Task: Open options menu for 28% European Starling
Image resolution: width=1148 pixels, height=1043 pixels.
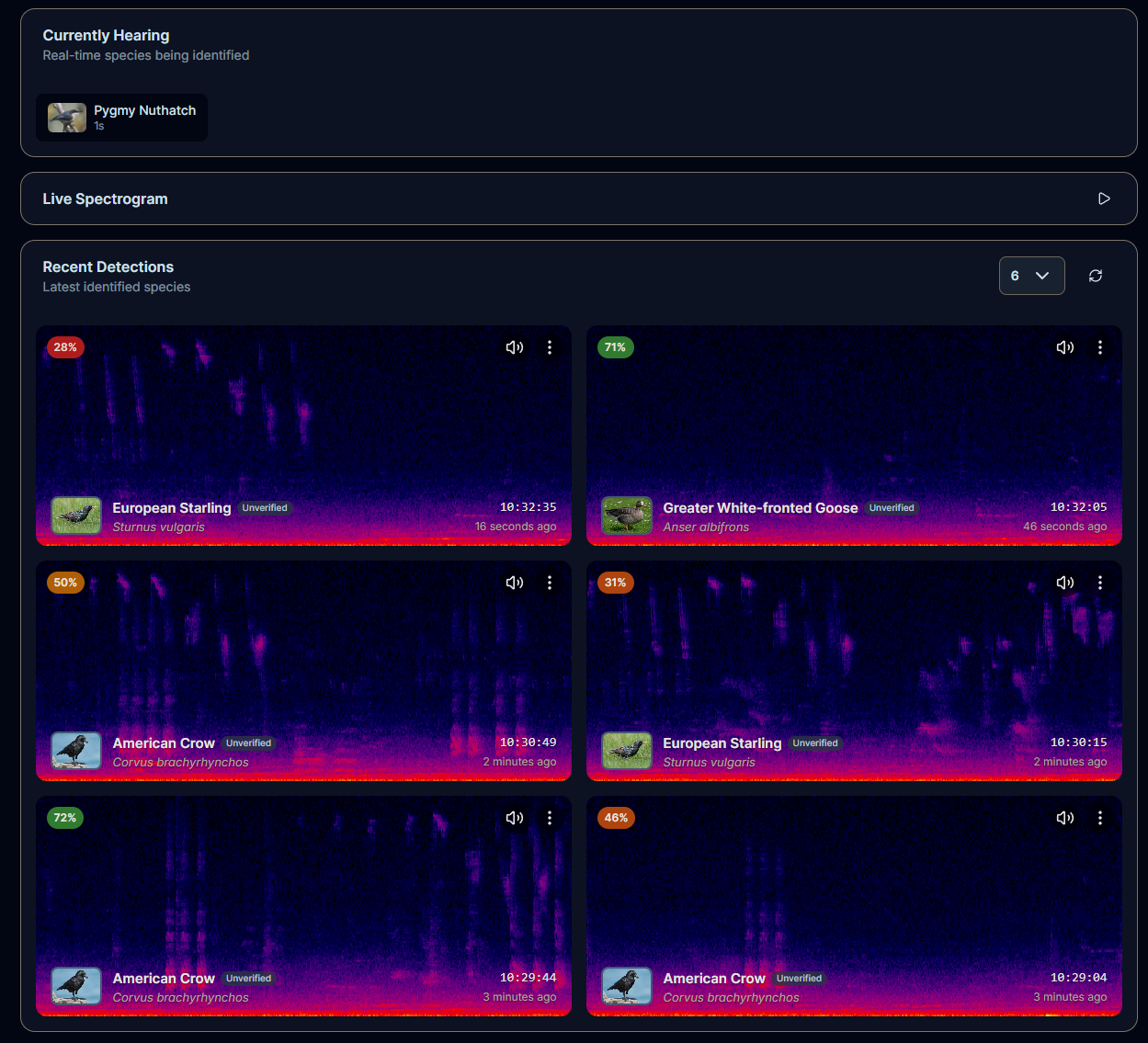Action: [x=550, y=347]
